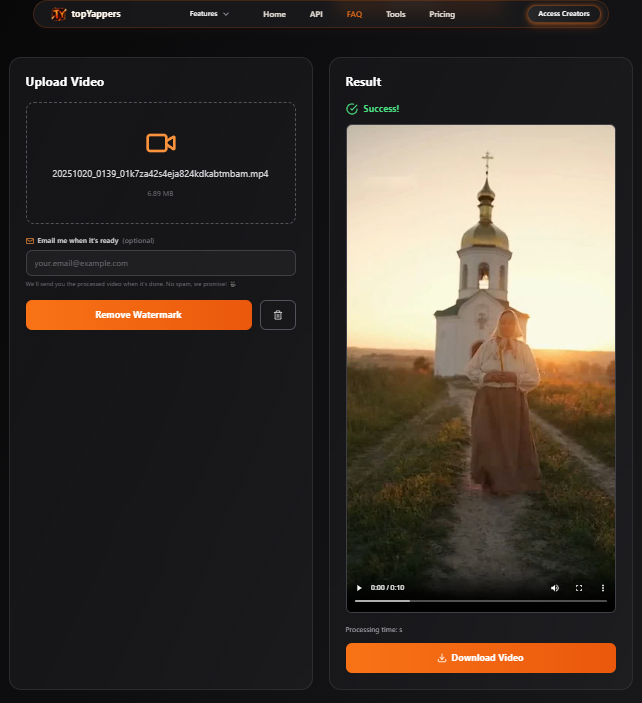Click the orange video camera upload icon
The height and width of the screenshot is (703, 642).
[160, 143]
